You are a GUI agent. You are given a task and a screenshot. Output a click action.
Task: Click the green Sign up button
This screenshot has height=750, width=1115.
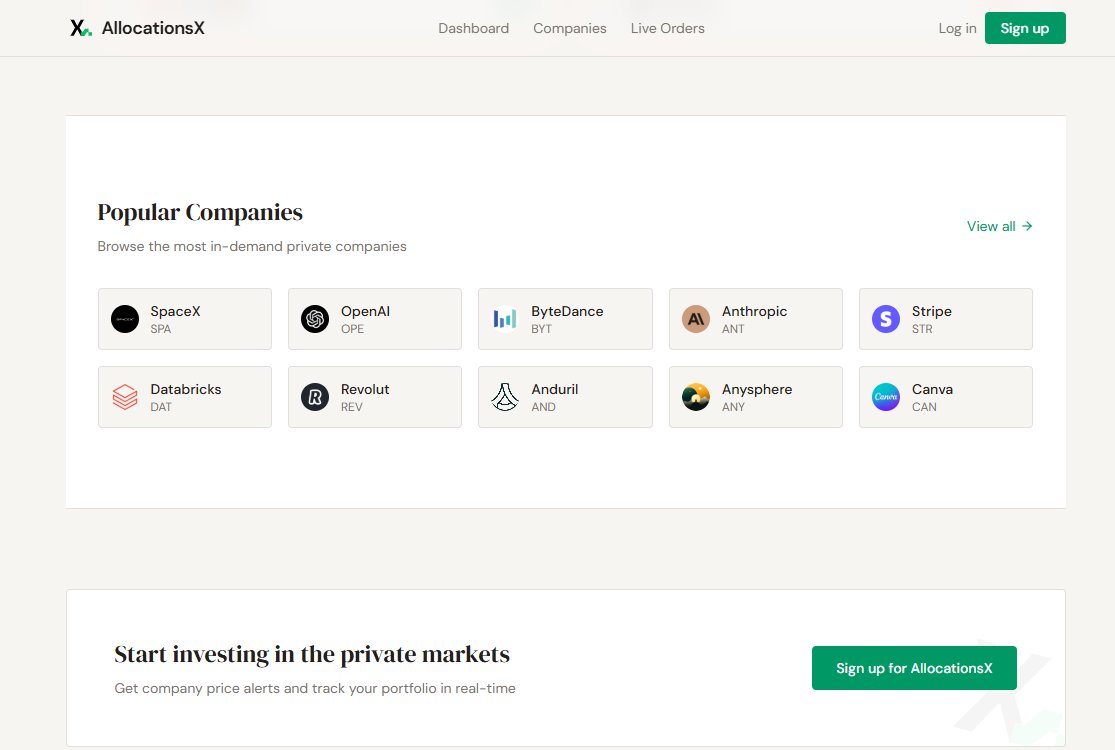(1025, 28)
